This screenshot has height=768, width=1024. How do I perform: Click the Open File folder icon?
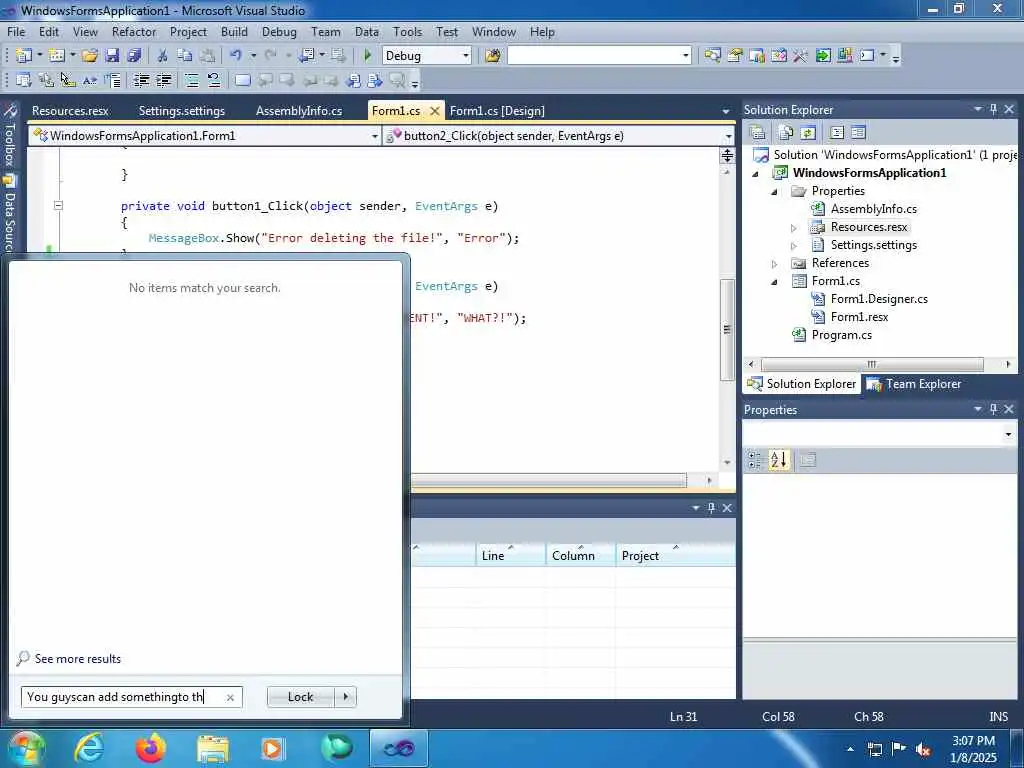[89, 56]
